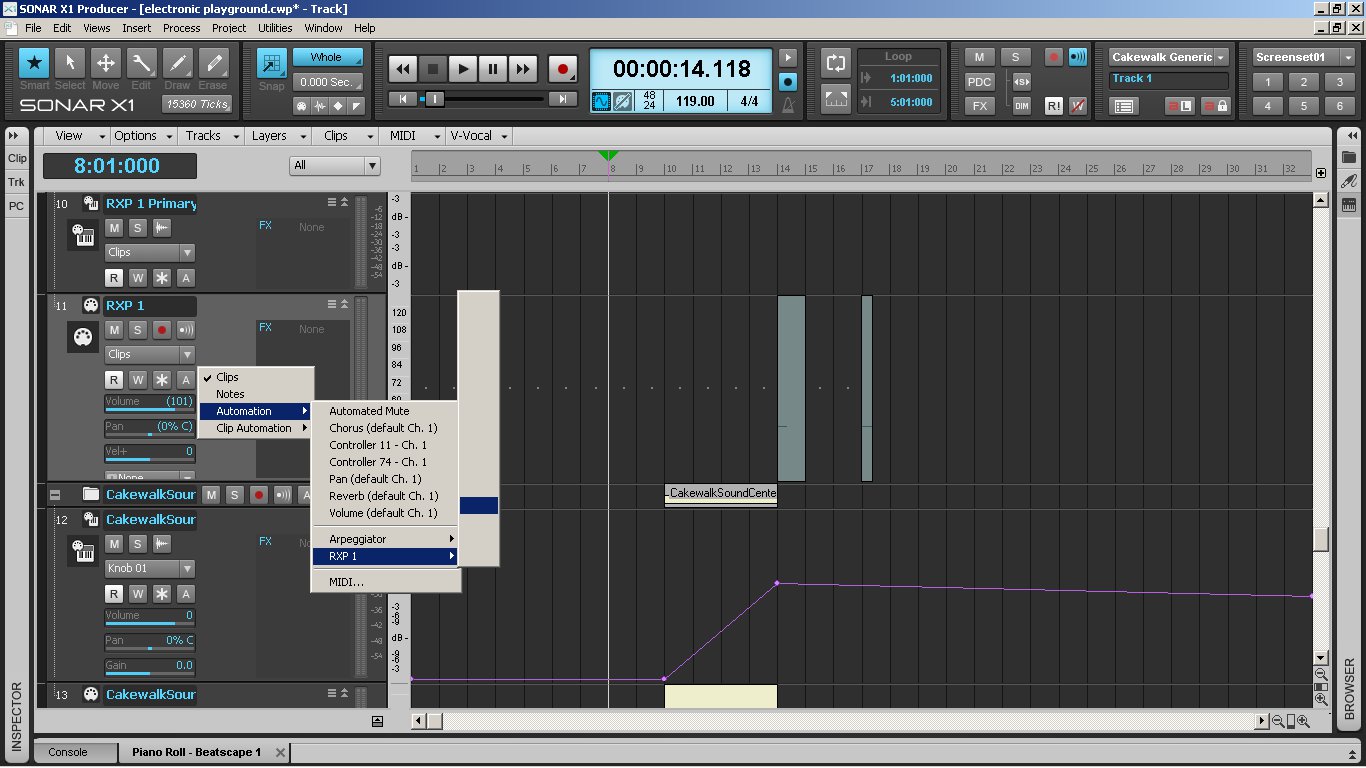Start playback with the Play button
This screenshot has height=768, width=1366.
[x=463, y=69]
